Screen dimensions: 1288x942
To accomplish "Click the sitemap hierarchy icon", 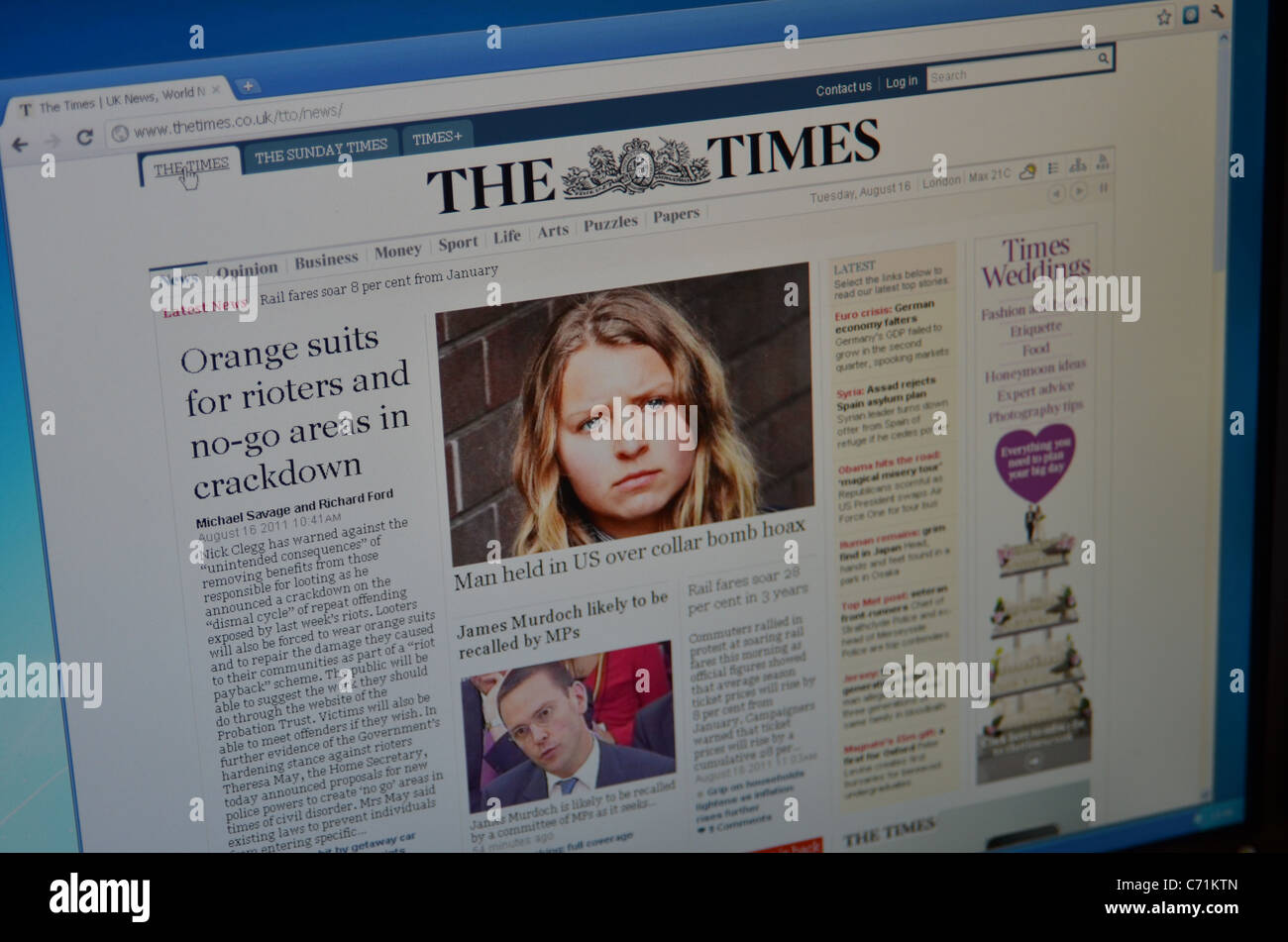I will (1077, 164).
